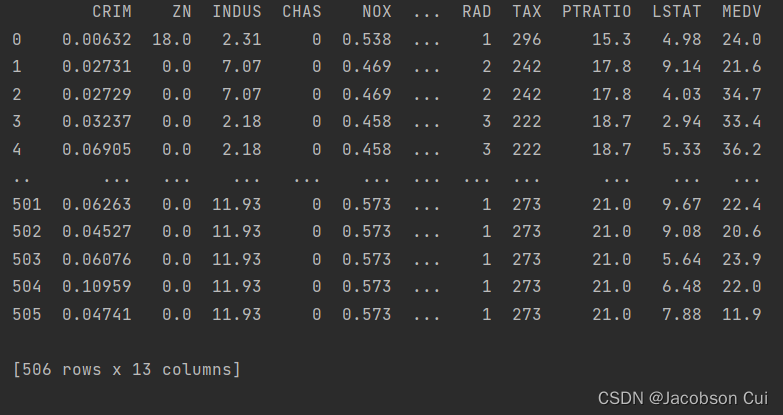The height and width of the screenshot is (415, 783).
Task: Click MEDV value 22.4
Action: 741,204
